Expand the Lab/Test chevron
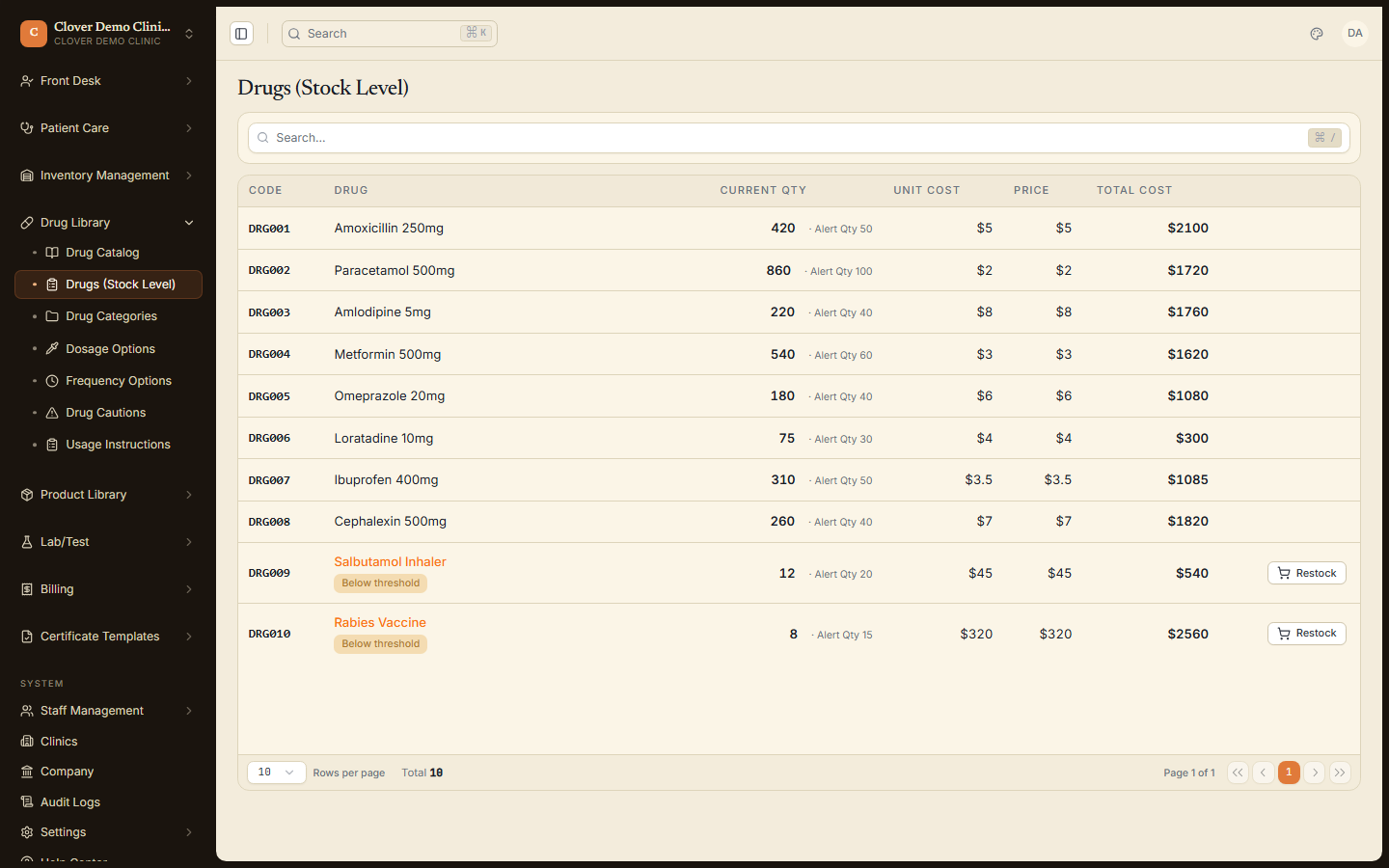Image resolution: width=1389 pixels, height=868 pixels. (189, 542)
